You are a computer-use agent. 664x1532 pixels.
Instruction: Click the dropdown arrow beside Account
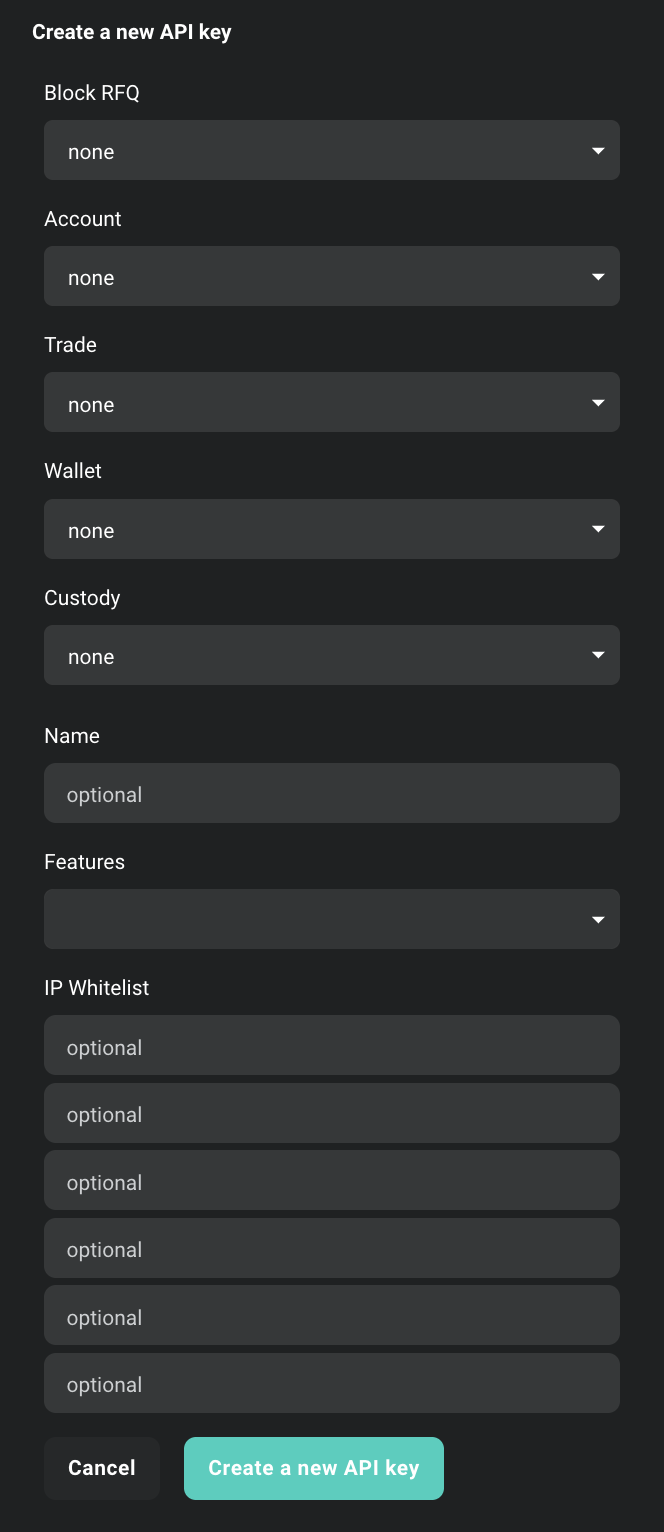(x=598, y=276)
